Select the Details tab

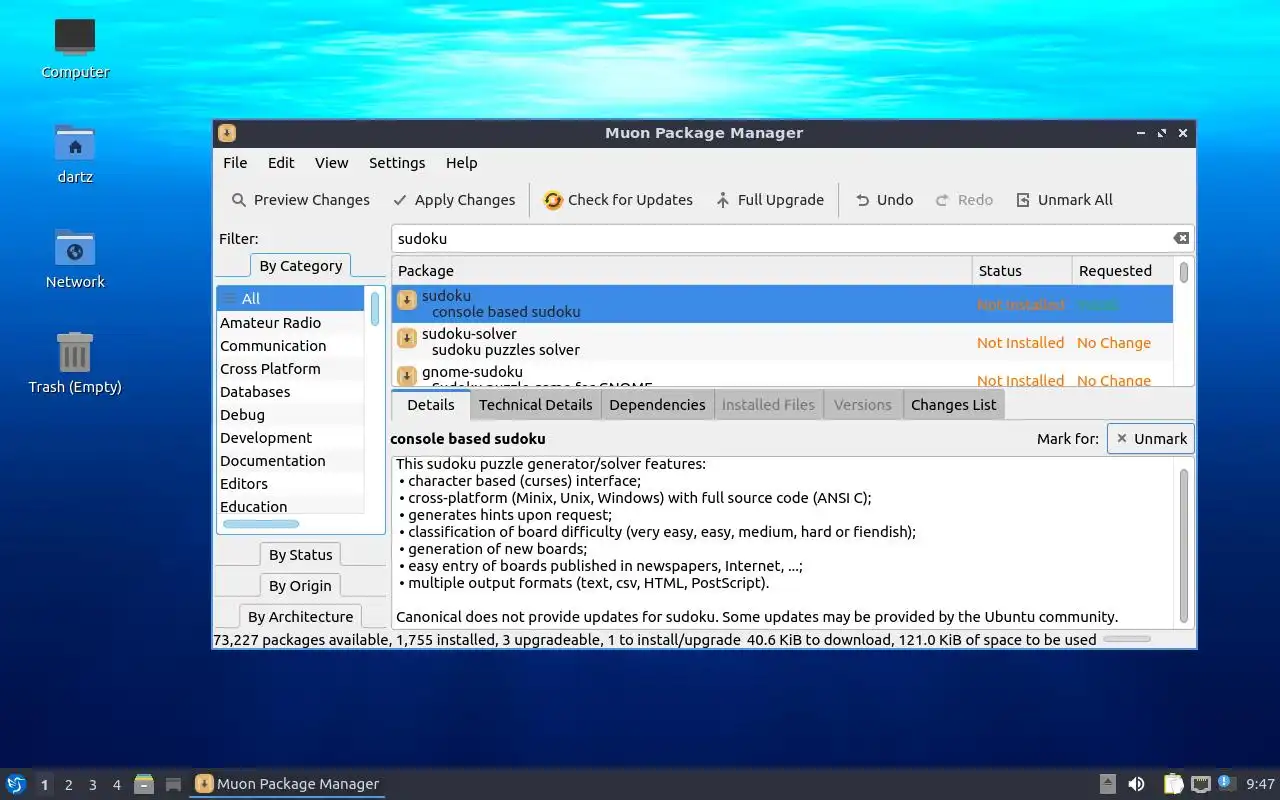click(431, 405)
